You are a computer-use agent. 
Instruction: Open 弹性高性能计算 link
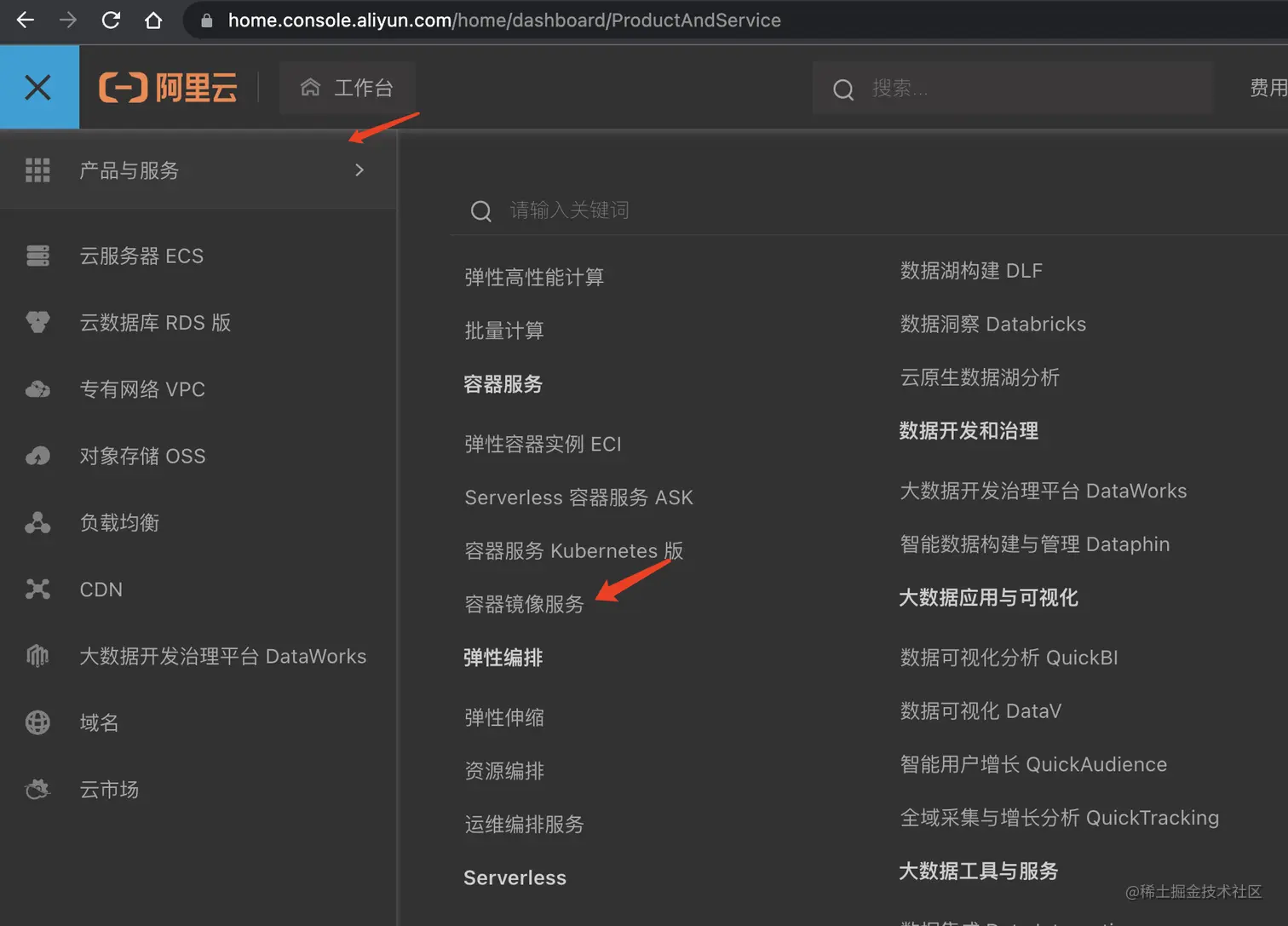click(x=534, y=277)
